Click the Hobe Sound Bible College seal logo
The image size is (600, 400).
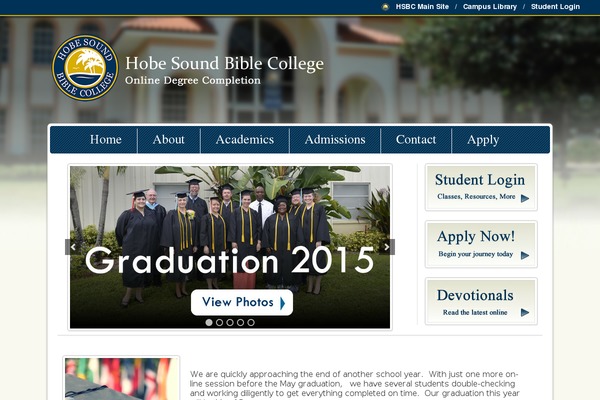click(x=85, y=68)
